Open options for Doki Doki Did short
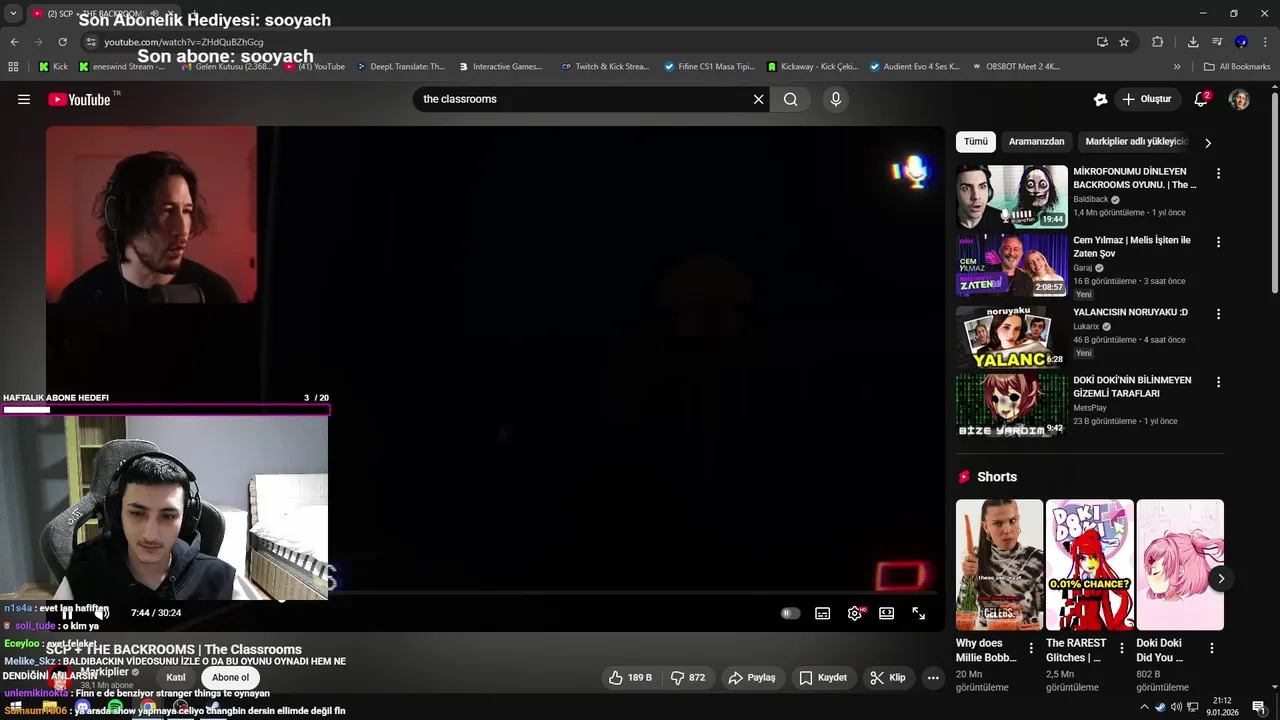This screenshot has height=720, width=1280. pyautogui.click(x=1212, y=648)
